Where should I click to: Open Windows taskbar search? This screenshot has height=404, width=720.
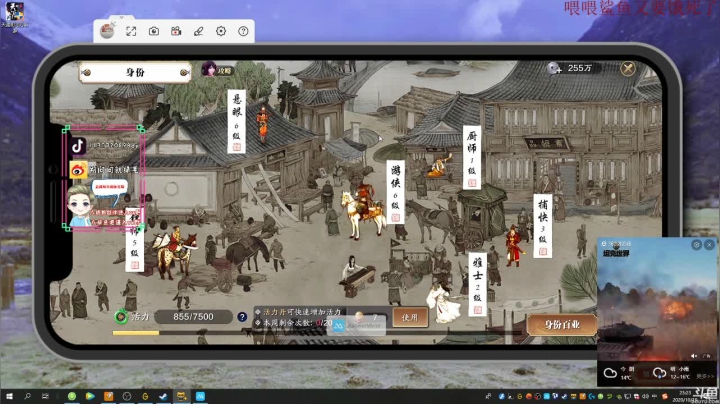28,396
